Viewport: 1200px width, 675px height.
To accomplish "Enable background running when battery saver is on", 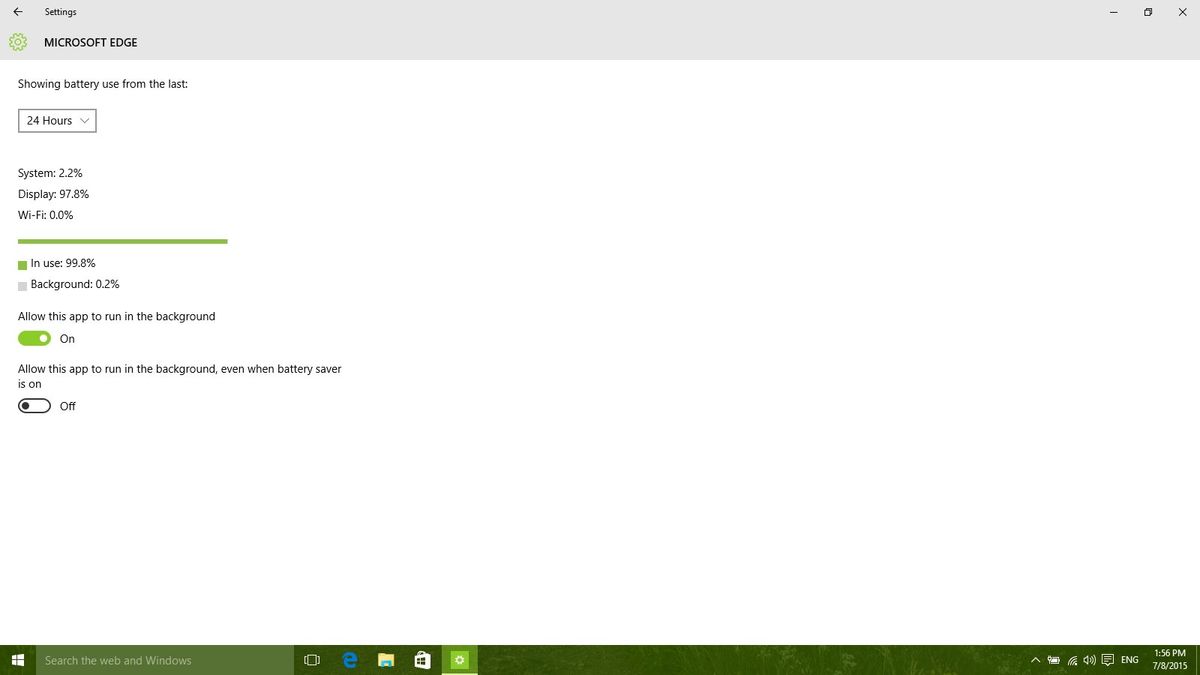I will pyautogui.click(x=34, y=405).
